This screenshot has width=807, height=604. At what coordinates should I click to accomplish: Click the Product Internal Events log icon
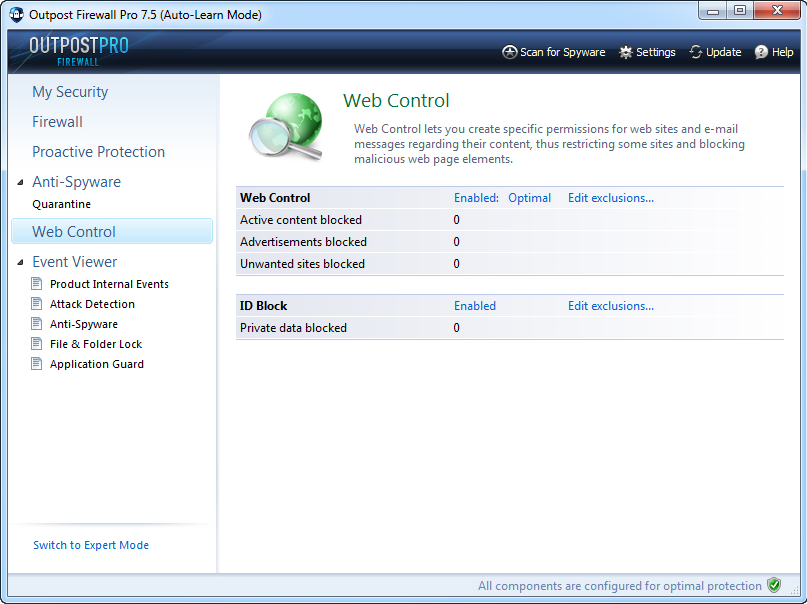pyautogui.click(x=37, y=284)
